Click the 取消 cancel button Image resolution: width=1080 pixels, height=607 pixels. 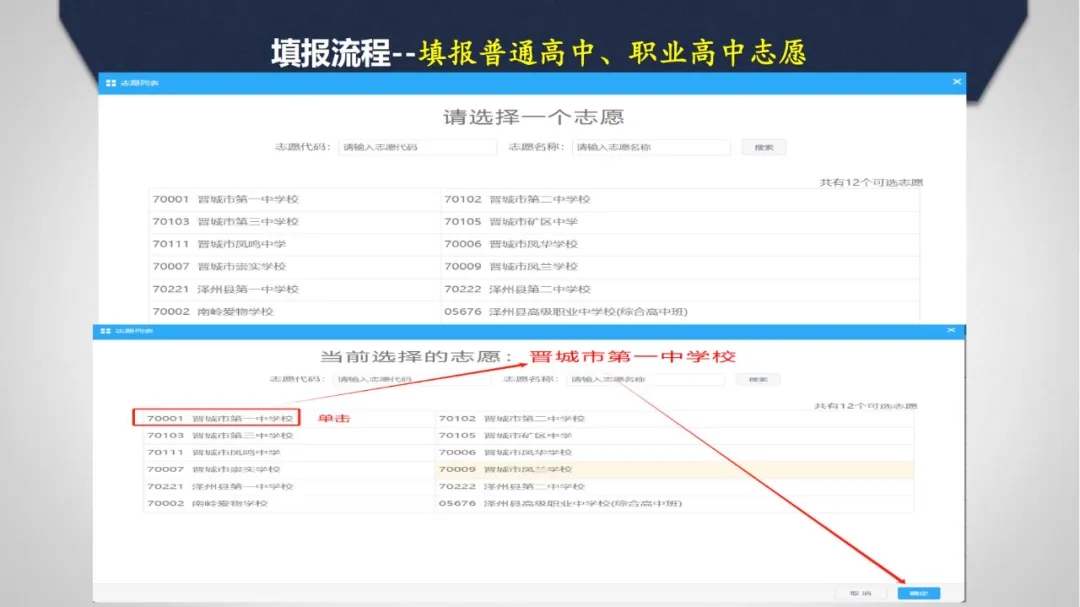tap(860, 593)
